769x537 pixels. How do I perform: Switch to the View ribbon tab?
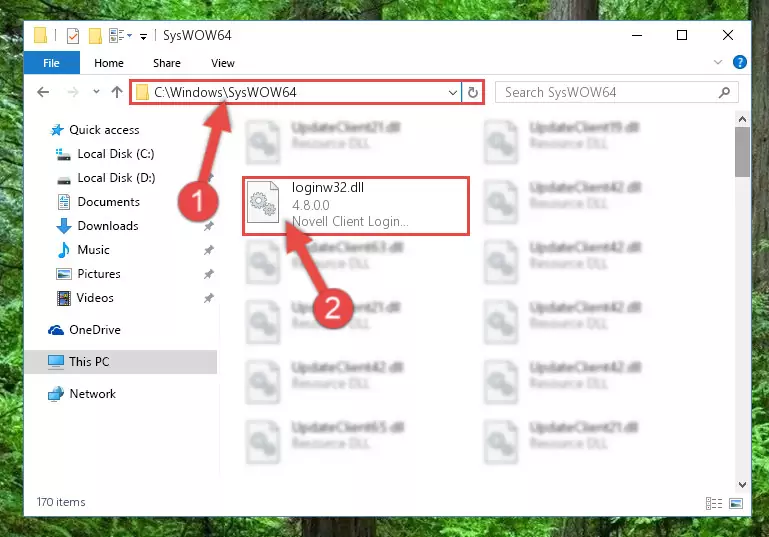point(223,63)
